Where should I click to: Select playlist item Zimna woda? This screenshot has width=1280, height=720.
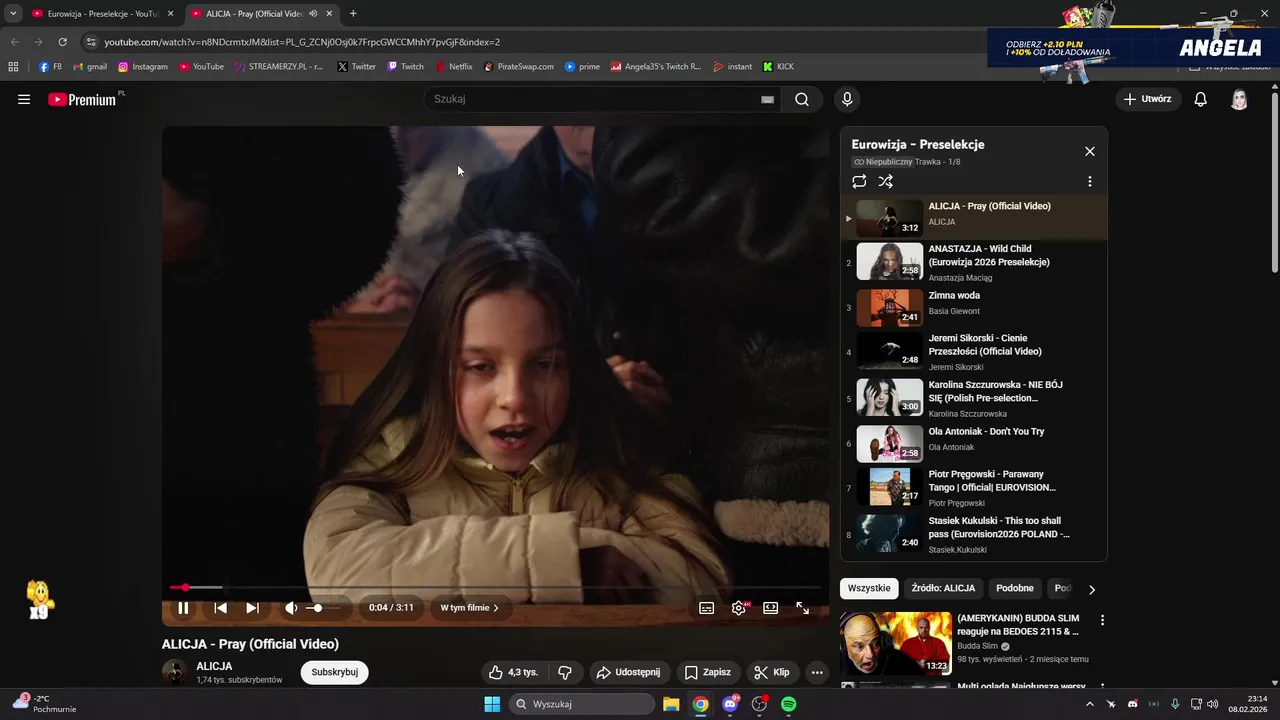pyautogui.click(x=973, y=307)
